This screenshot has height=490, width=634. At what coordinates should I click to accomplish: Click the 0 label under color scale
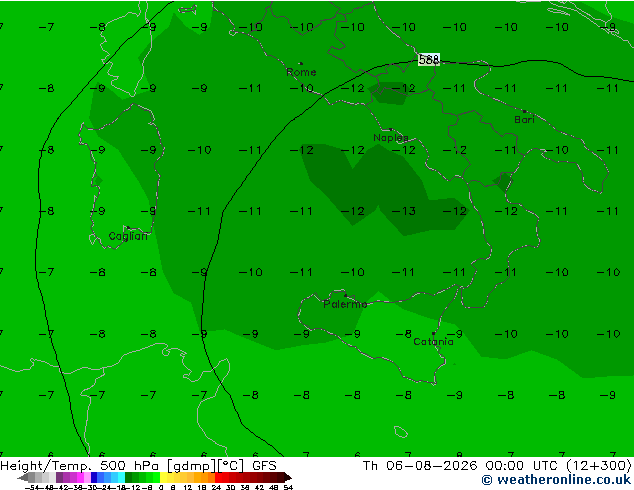click(x=161, y=487)
